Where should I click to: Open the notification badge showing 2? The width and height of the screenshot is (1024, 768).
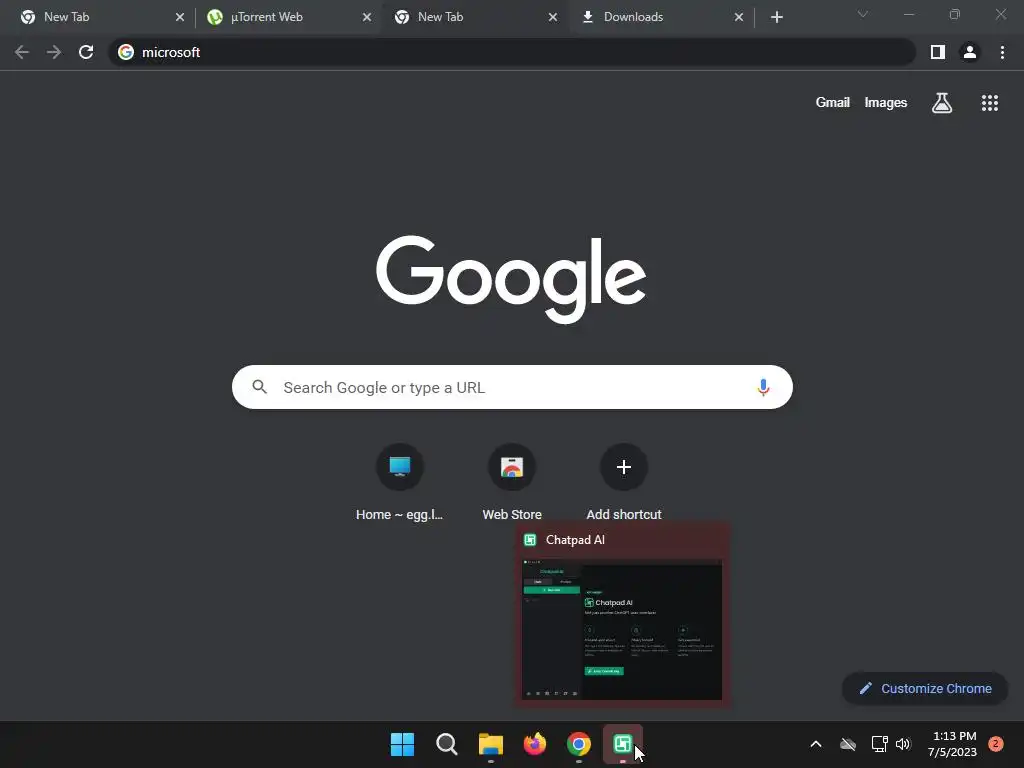[996, 744]
